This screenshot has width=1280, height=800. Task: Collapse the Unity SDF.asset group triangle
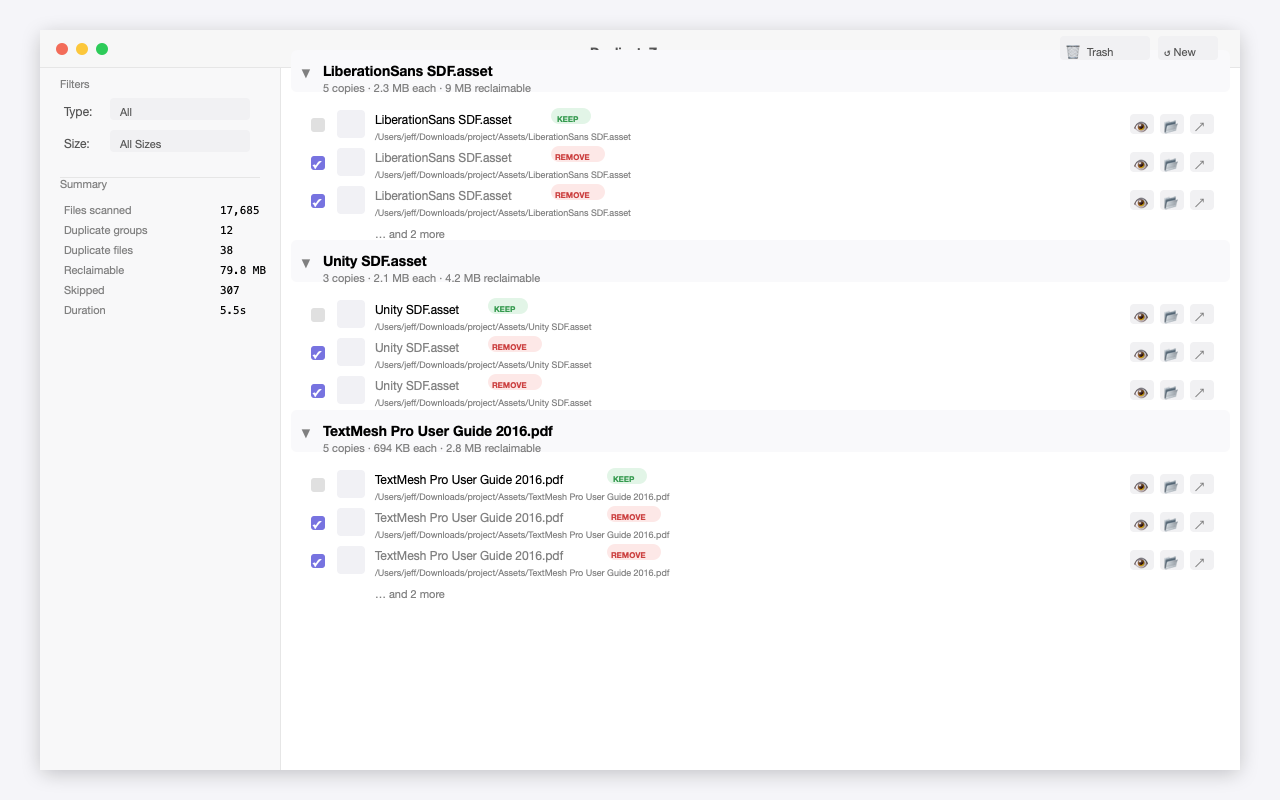coord(306,263)
